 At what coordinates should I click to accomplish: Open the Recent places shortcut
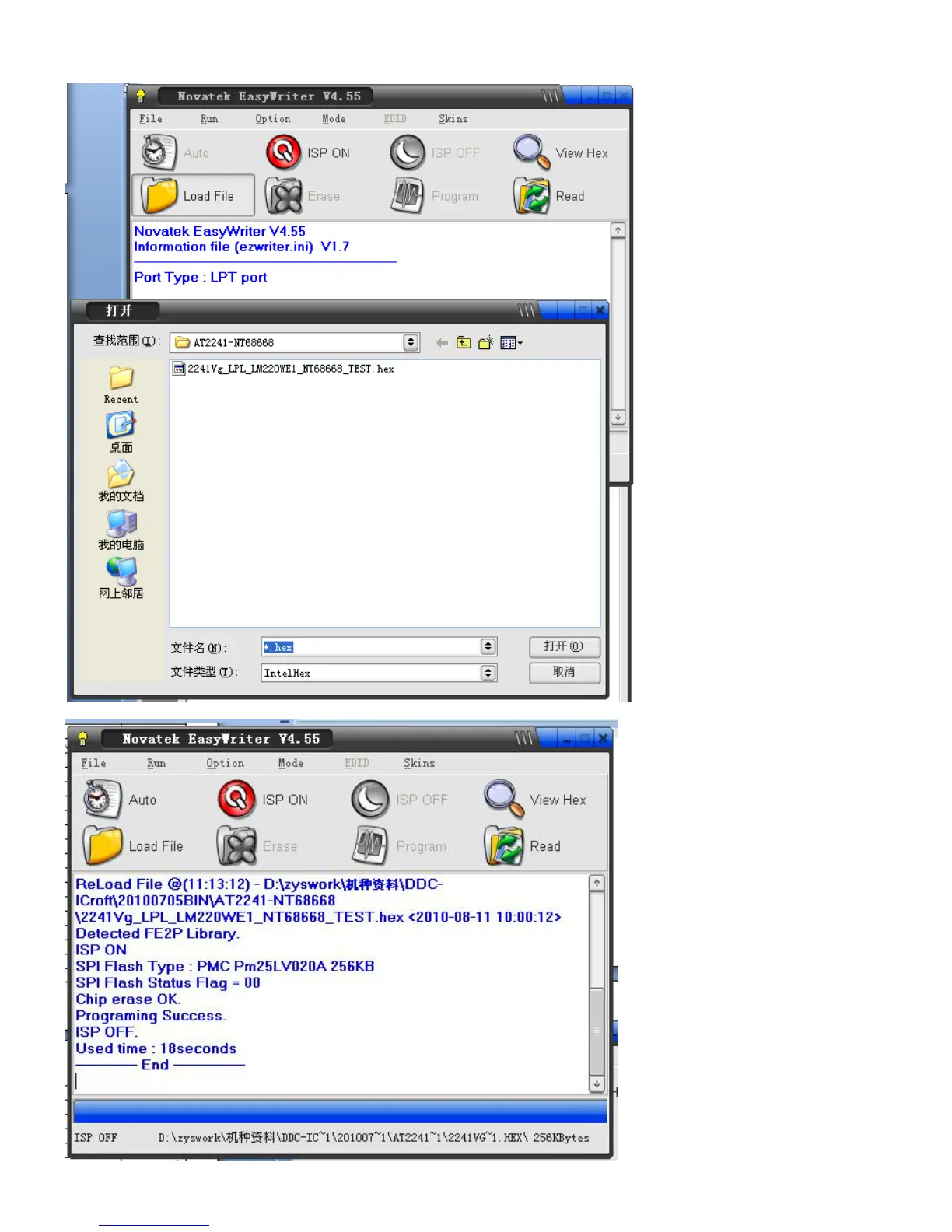[x=121, y=385]
